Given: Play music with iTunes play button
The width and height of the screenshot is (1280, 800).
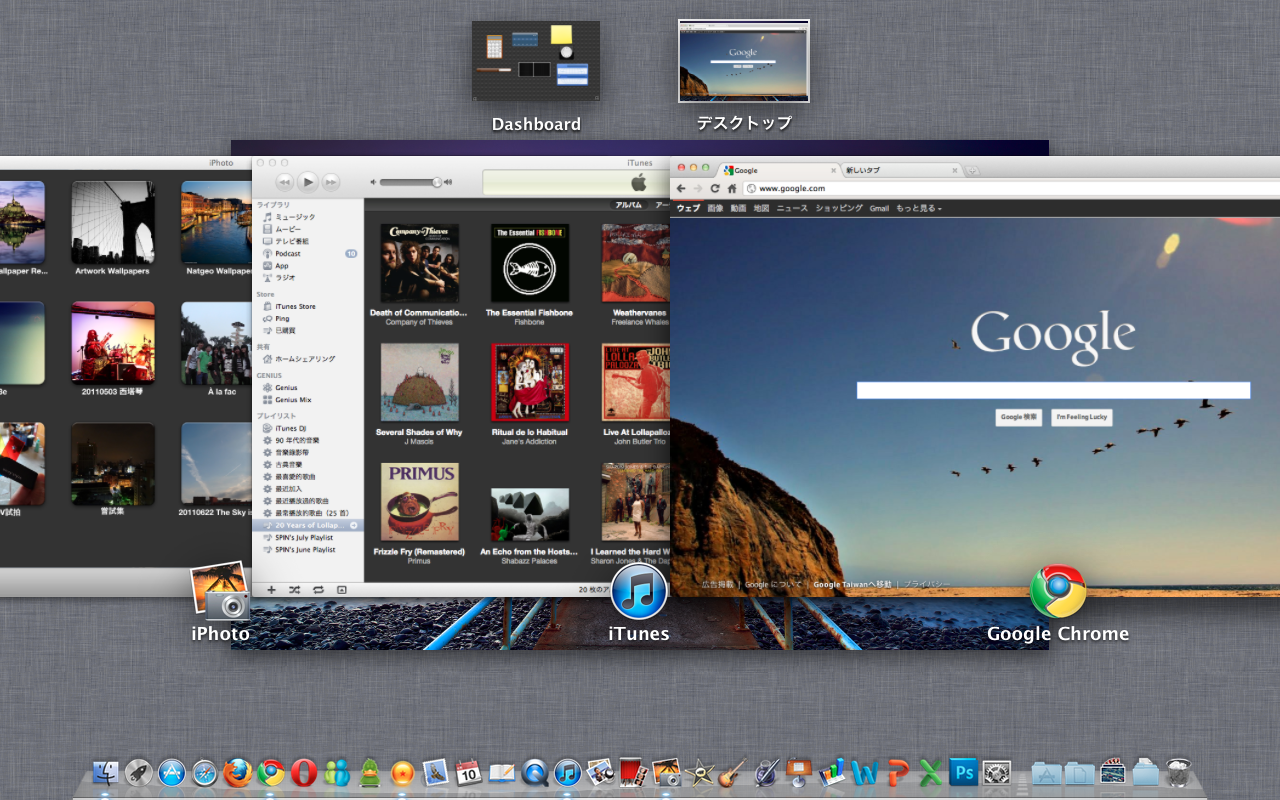Looking at the screenshot, I should pyautogui.click(x=308, y=181).
